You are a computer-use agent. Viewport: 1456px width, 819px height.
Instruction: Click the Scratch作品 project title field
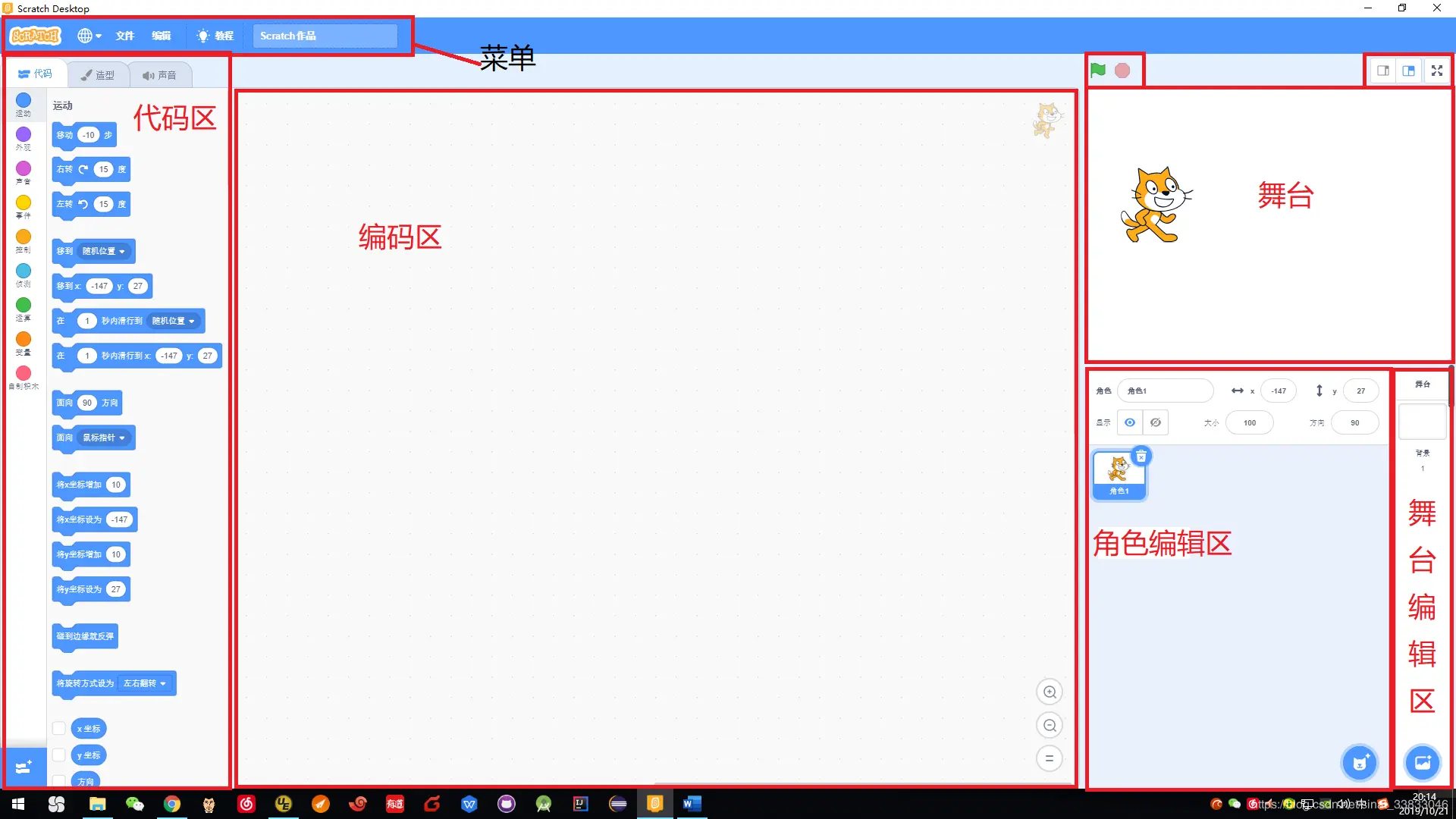325,36
